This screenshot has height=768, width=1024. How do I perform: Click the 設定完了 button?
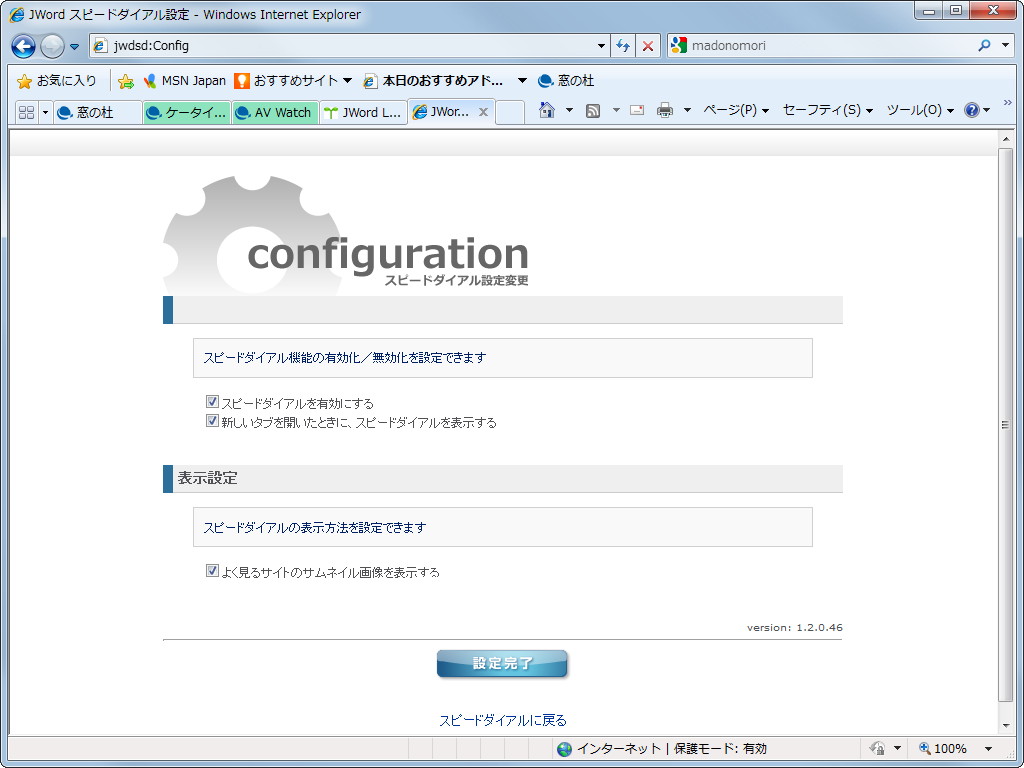coord(502,664)
